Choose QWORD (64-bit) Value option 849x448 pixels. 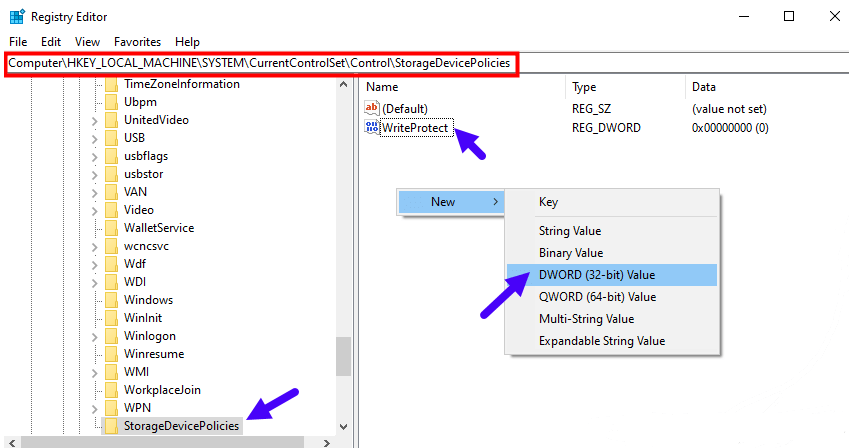click(612, 297)
